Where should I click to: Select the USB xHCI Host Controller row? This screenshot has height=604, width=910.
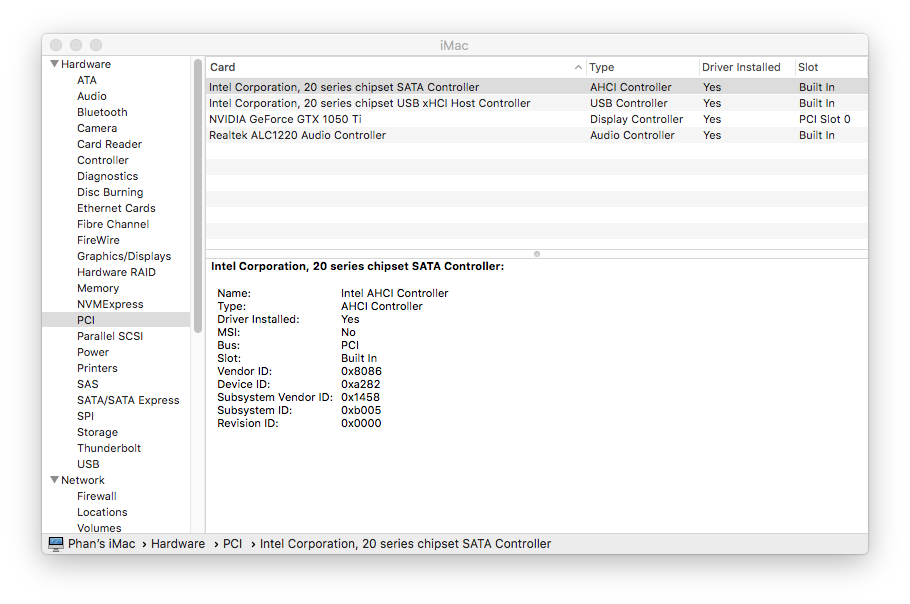click(369, 103)
